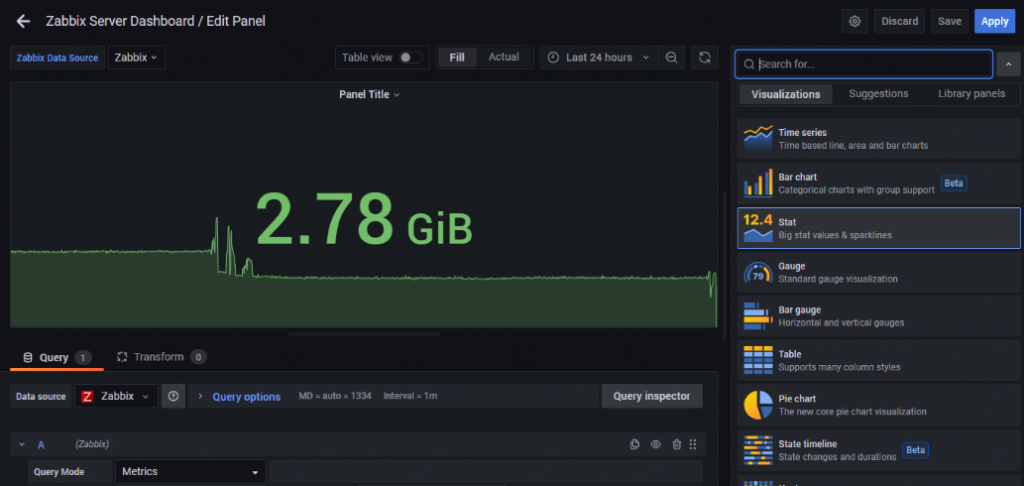This screenshot has width=1024, height=486.
Task: Open the Query Mode Metrics dropdown
Action: point(190,472)
